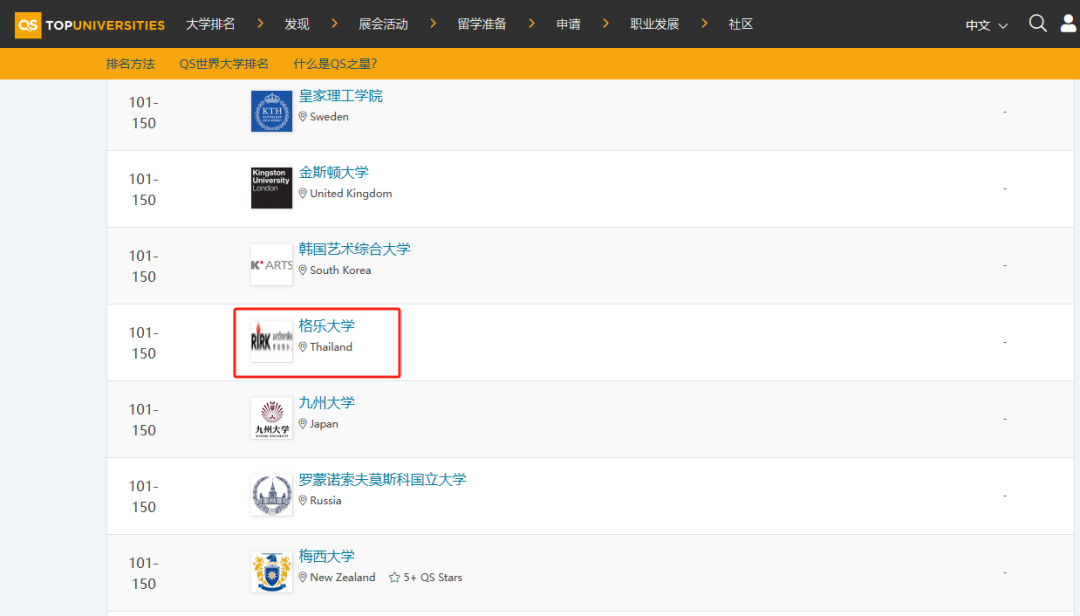Click the Thailand location text

pyautogui.click(x=331, y=347)
